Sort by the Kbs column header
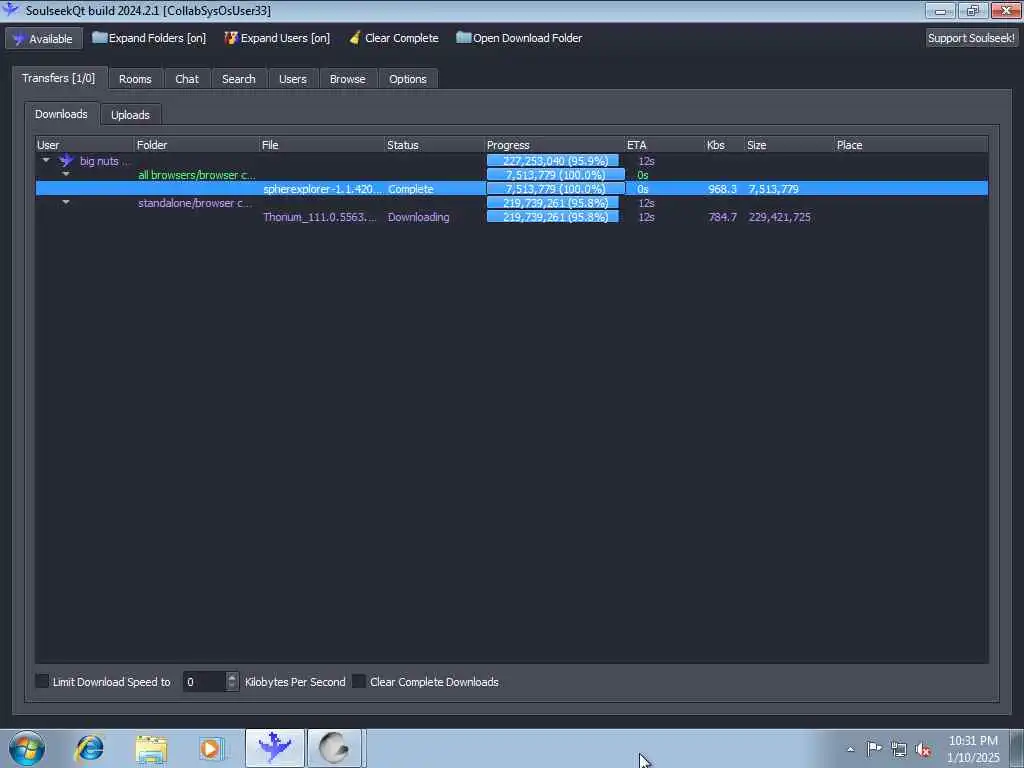Viewport: 1024px width, 768px height. click(724, 145)
